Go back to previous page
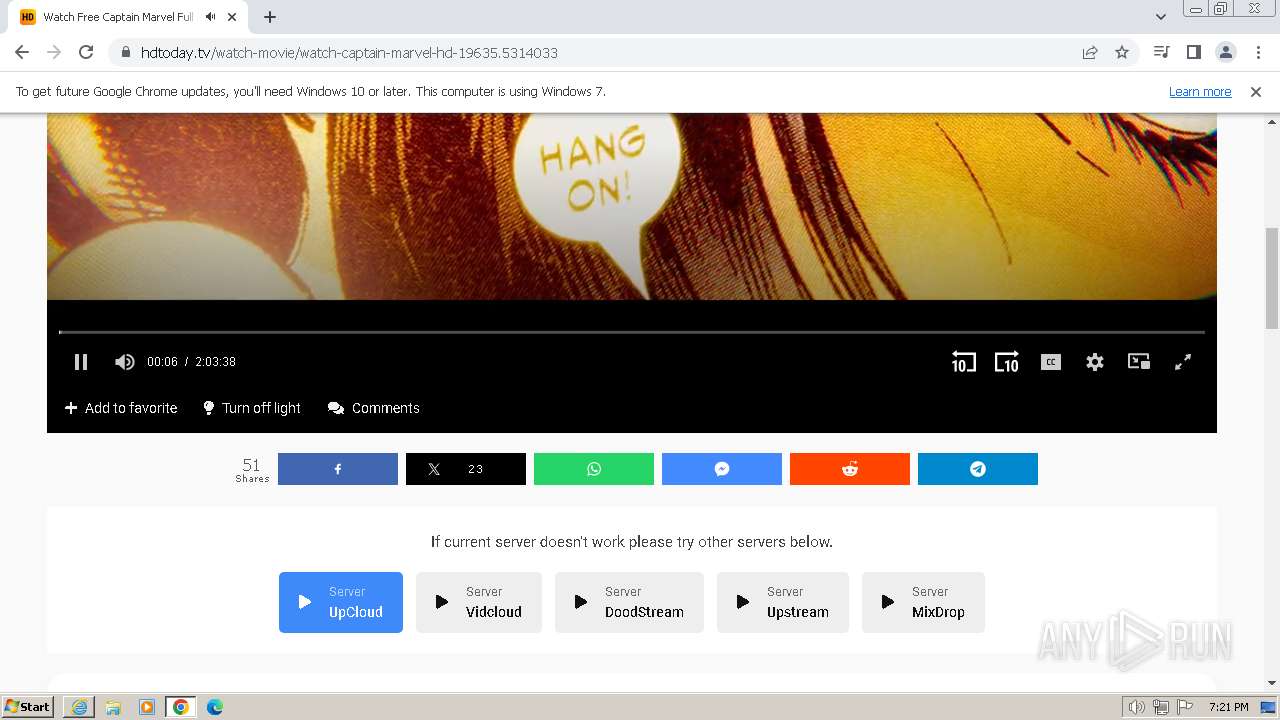This screenshot has height=720, width=1280. pos(22,52)
